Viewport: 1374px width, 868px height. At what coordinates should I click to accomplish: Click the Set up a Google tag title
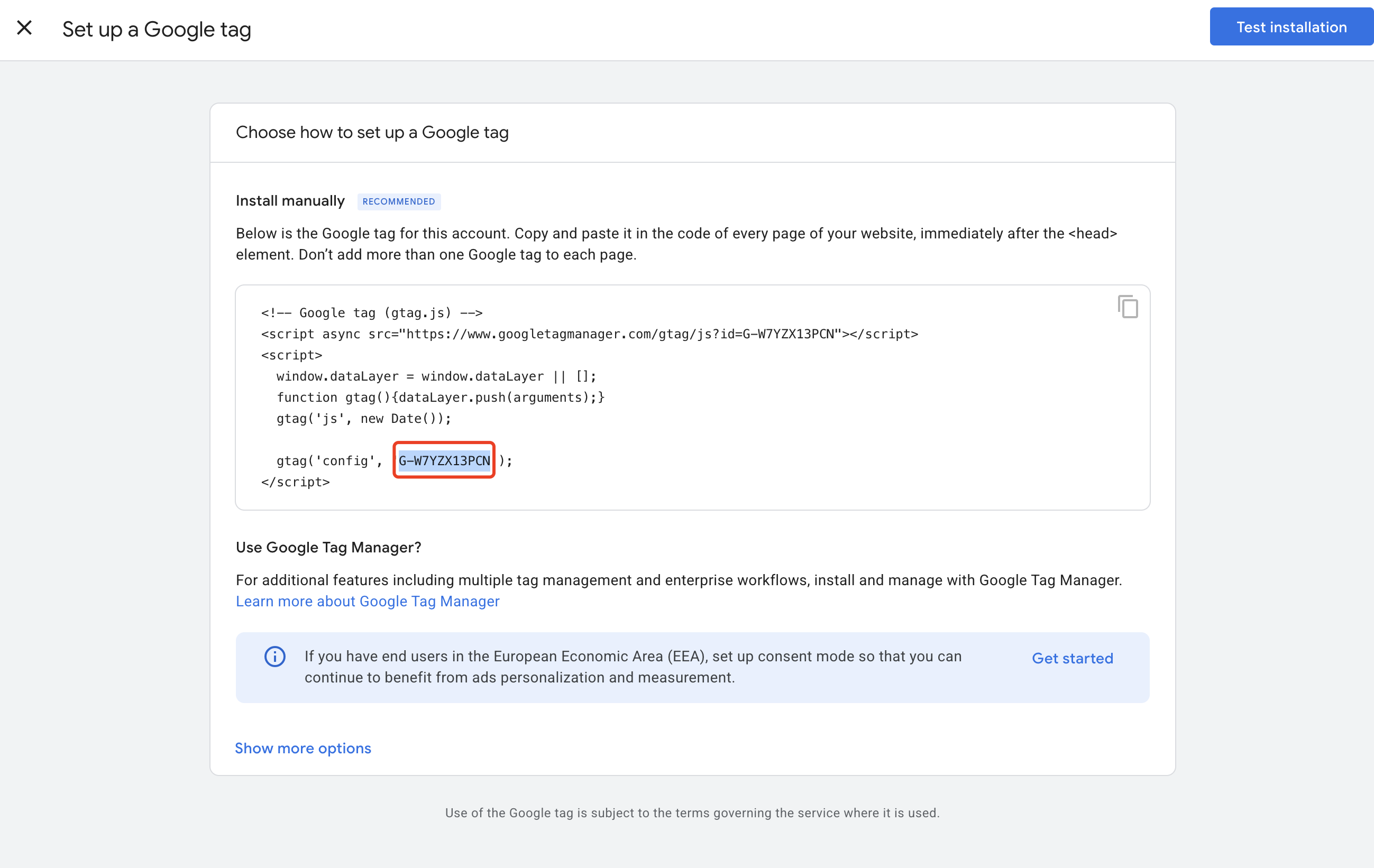coord(157,29)
